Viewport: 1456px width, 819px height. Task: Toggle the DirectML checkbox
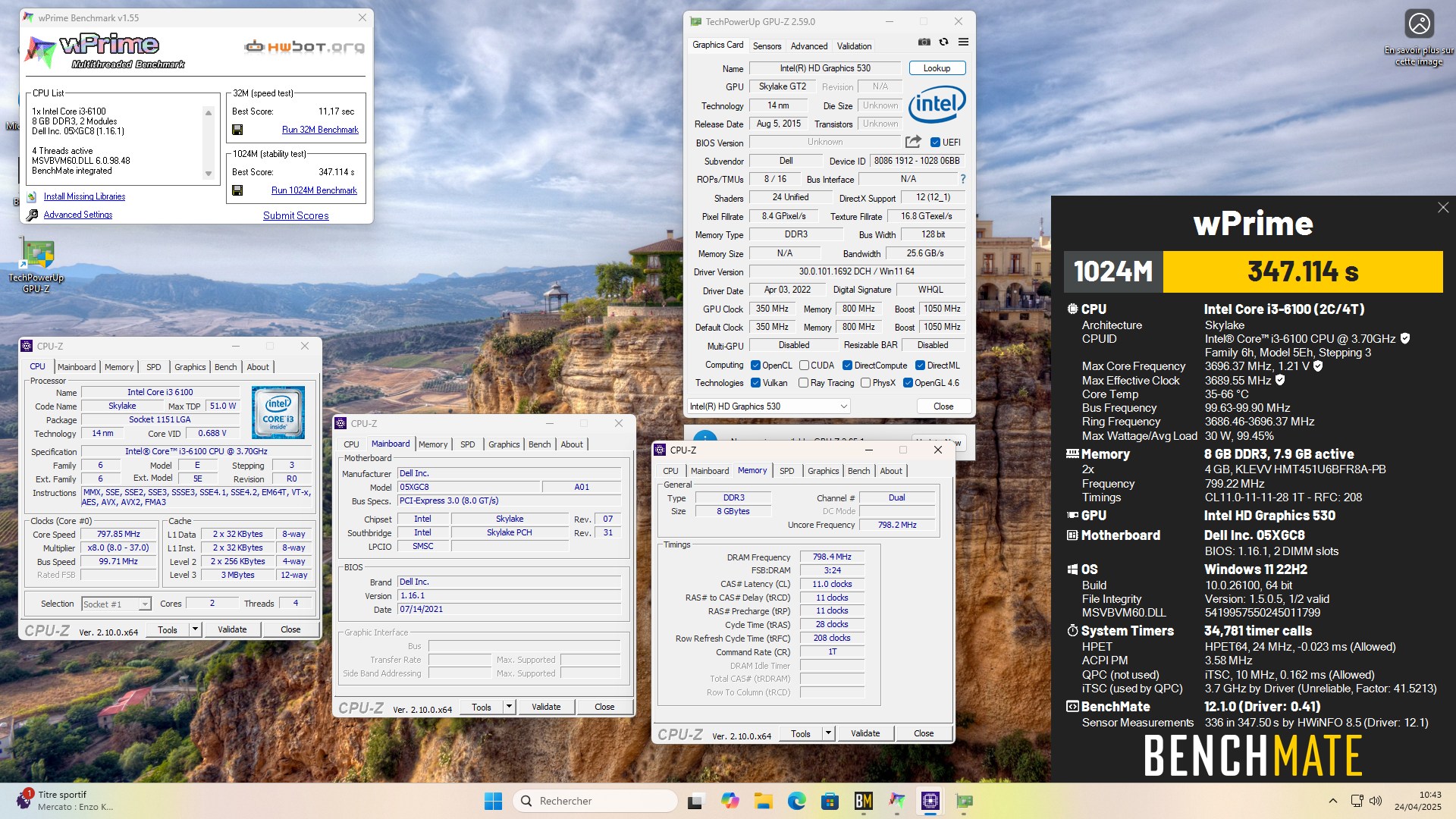pos(920,366)
